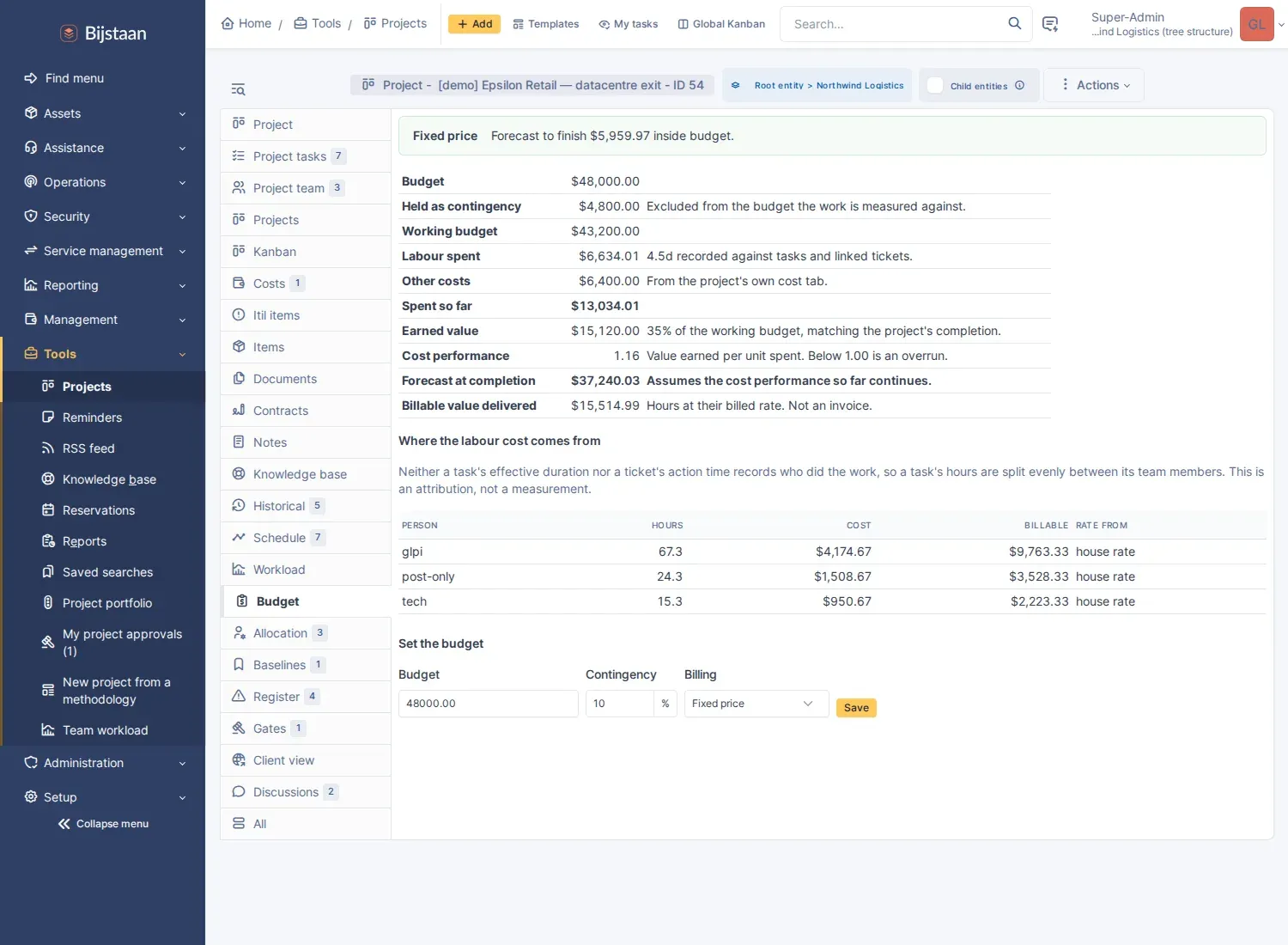Viewport: 1288px width, 945px height.
Task: Open the Schedule tab
Action: tap(306, 538)
